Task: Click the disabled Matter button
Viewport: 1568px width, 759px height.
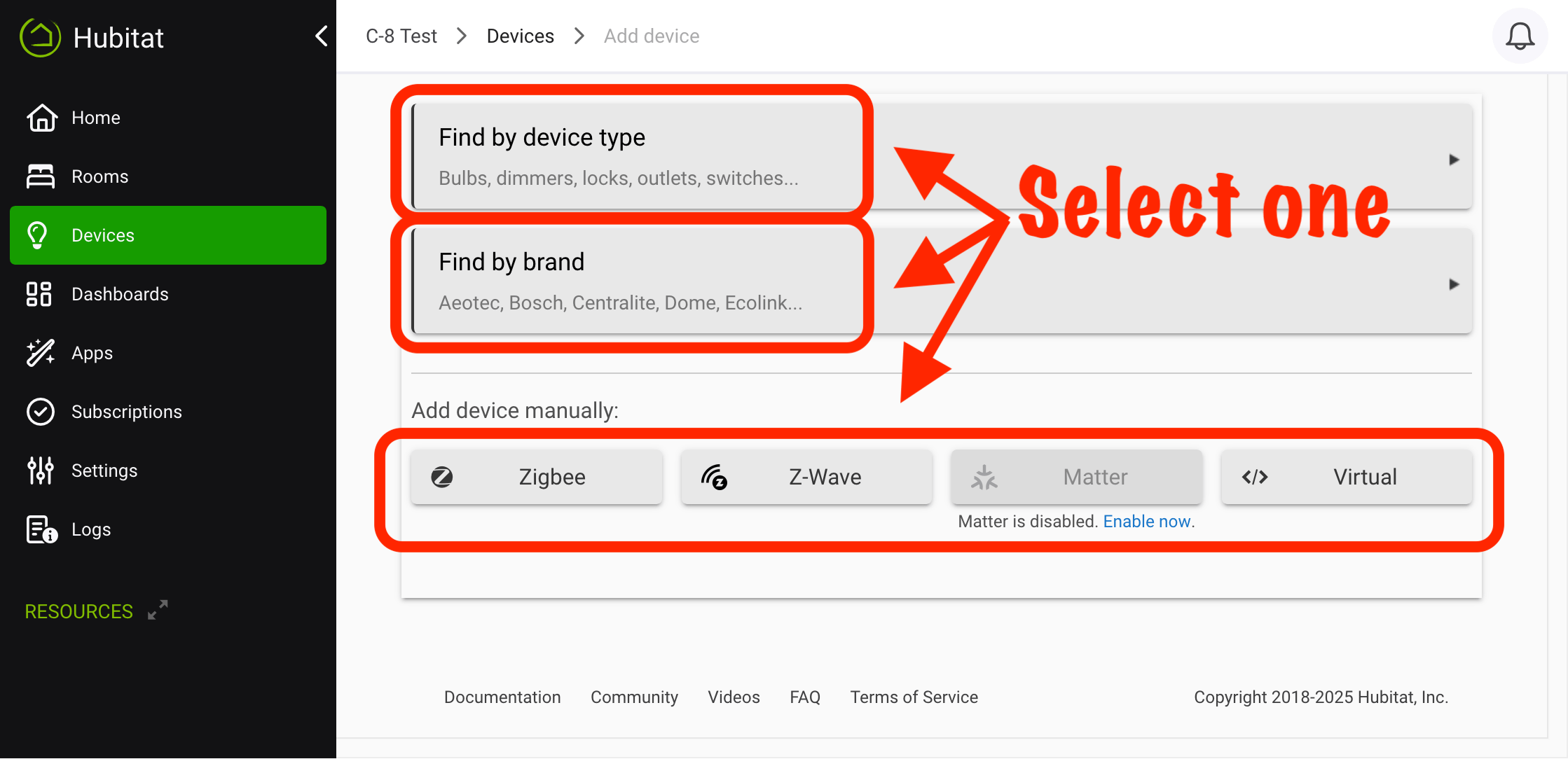Action: [1076, 477]
